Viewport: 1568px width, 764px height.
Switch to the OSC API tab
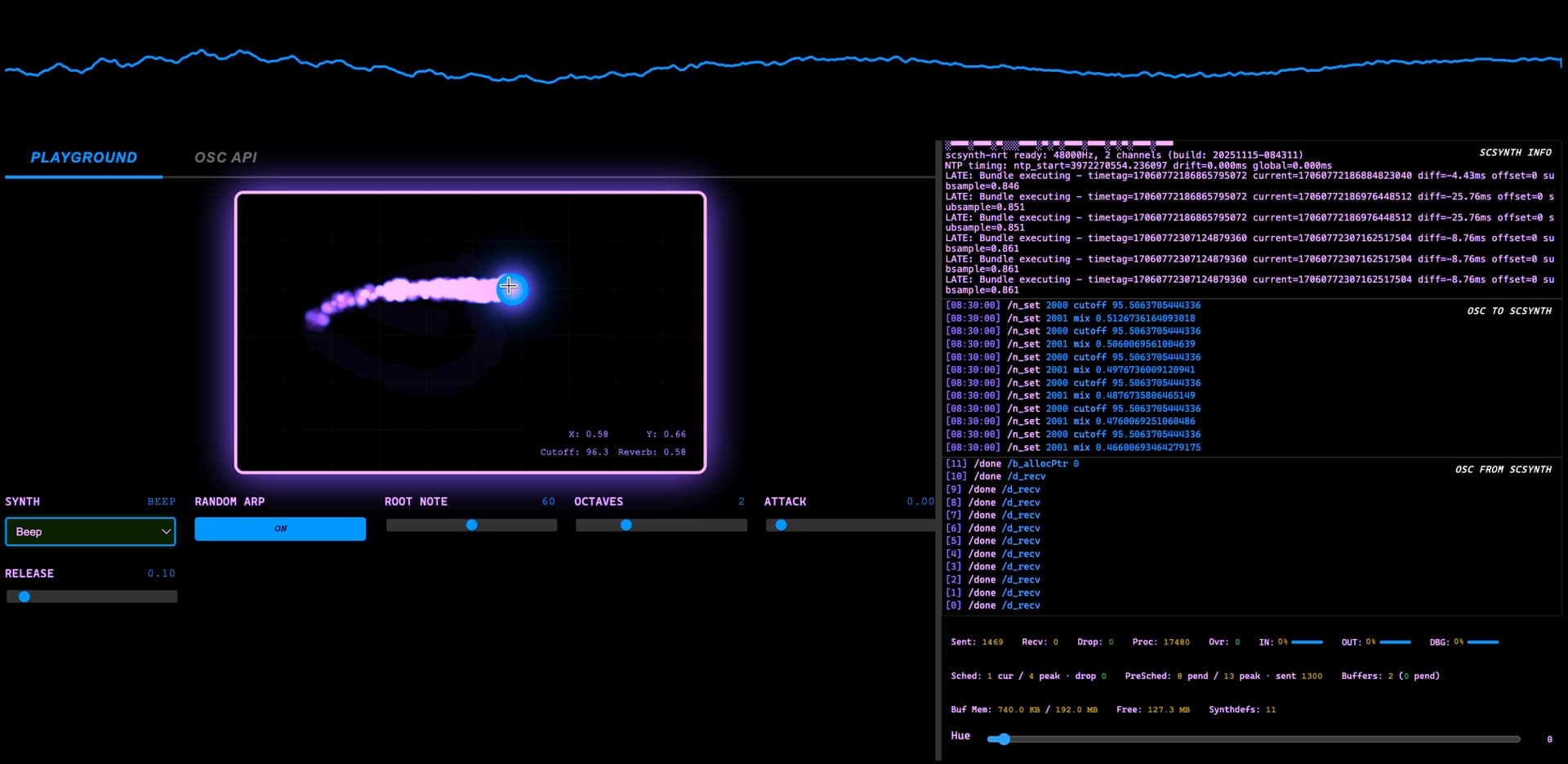225,158
